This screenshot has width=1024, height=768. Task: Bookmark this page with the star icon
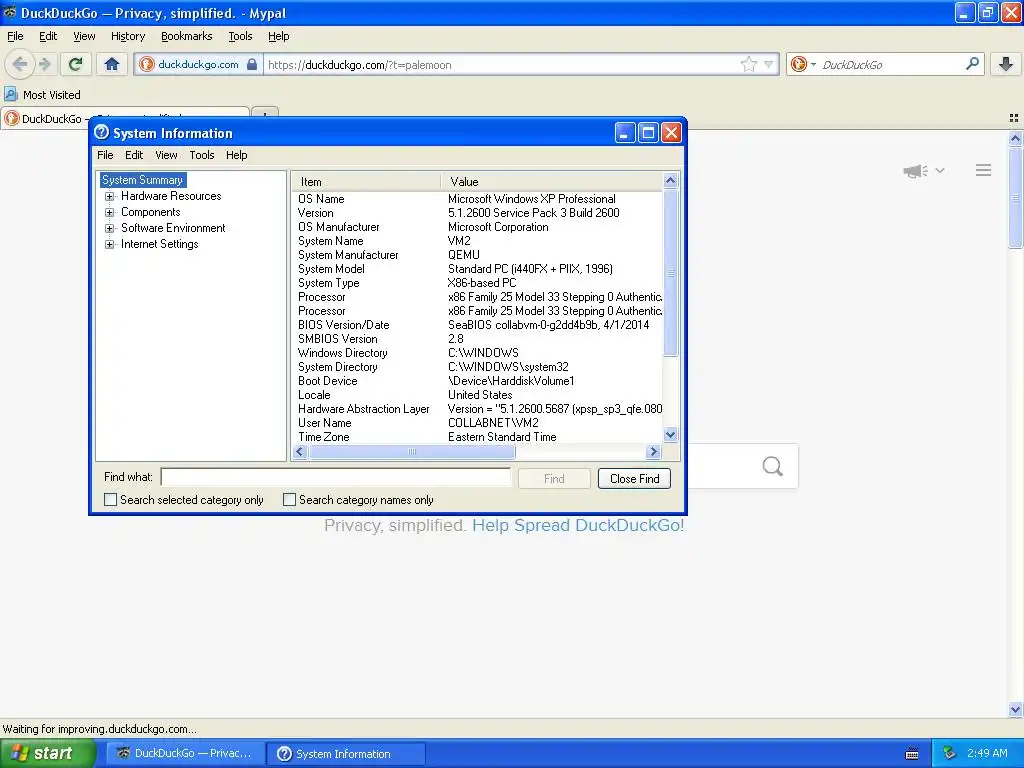pyautogui.click(x=748, y=64)
